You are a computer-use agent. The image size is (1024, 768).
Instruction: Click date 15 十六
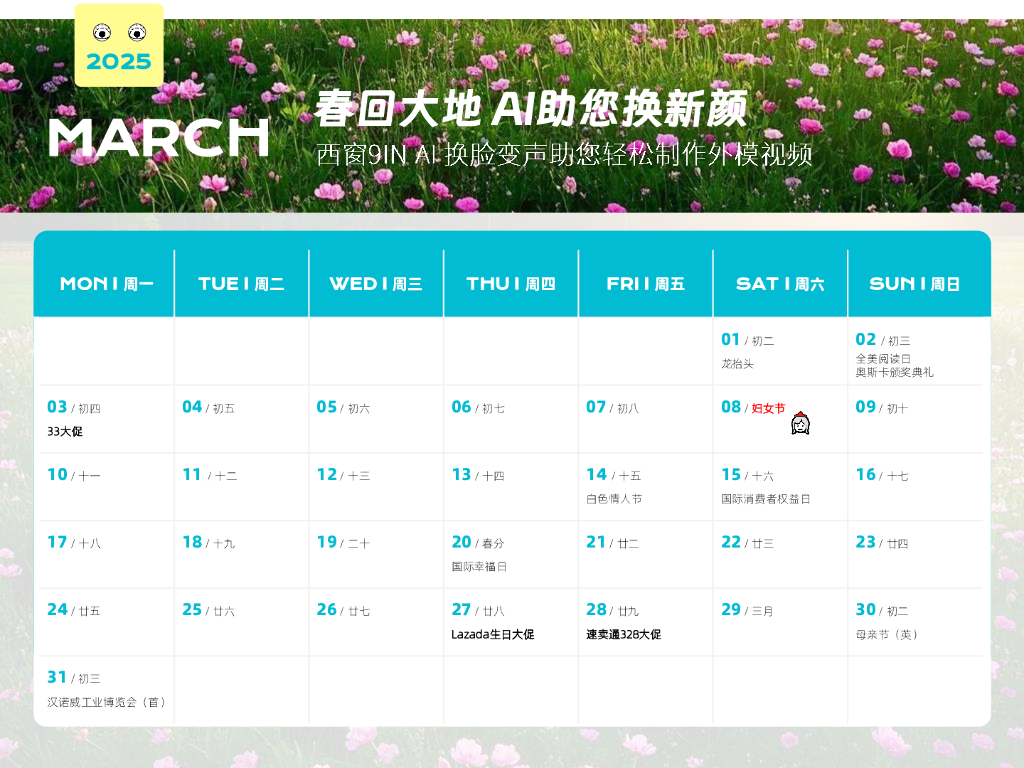(x=747, y=475)
